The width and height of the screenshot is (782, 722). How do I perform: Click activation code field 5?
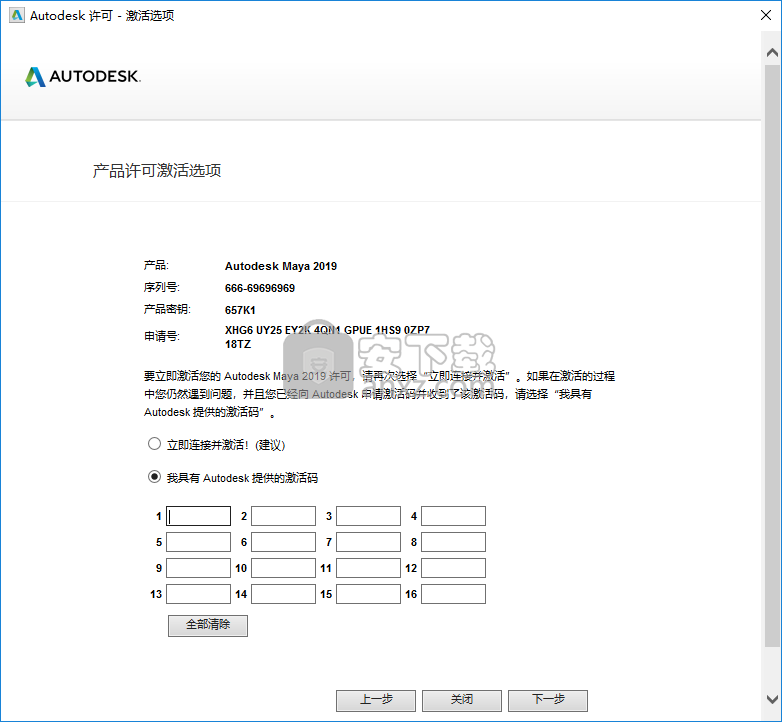tap(198, 542)
